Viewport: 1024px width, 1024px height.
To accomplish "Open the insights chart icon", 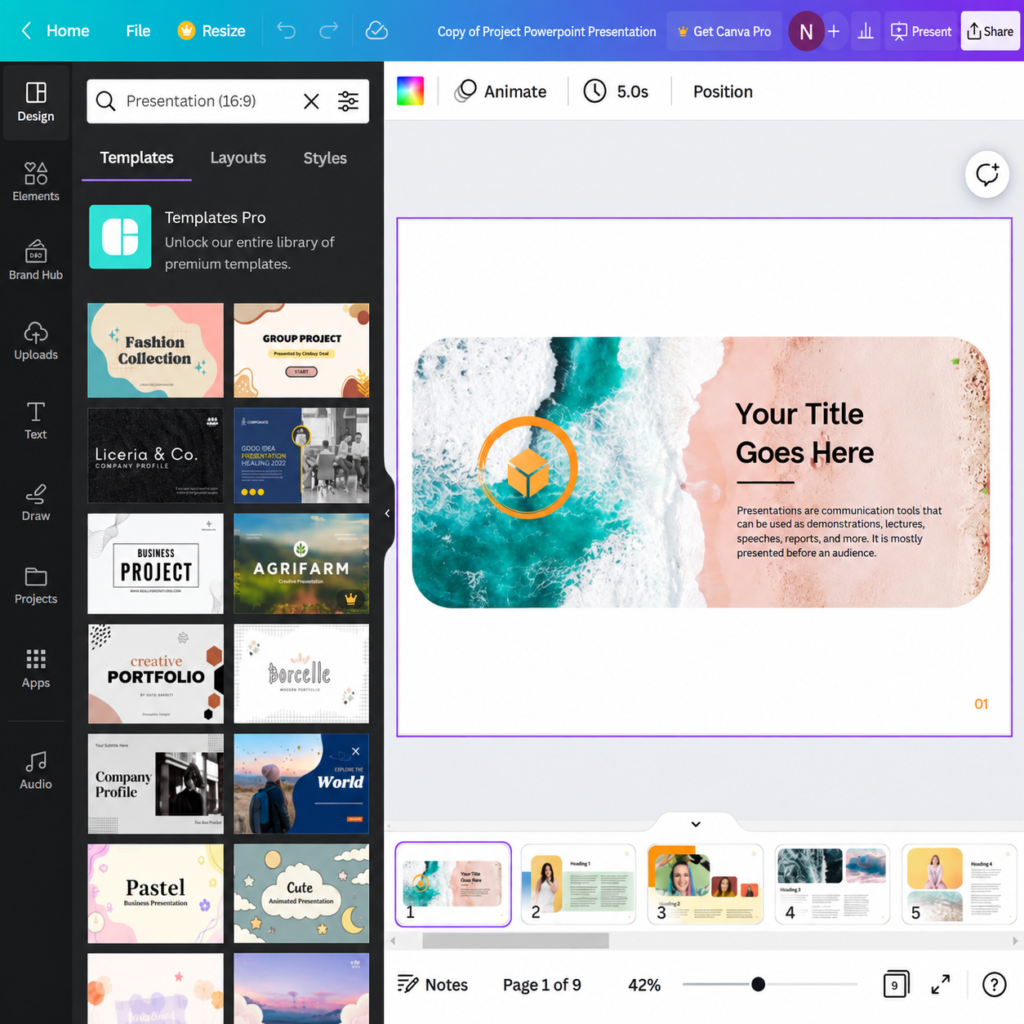I will 866,31.
